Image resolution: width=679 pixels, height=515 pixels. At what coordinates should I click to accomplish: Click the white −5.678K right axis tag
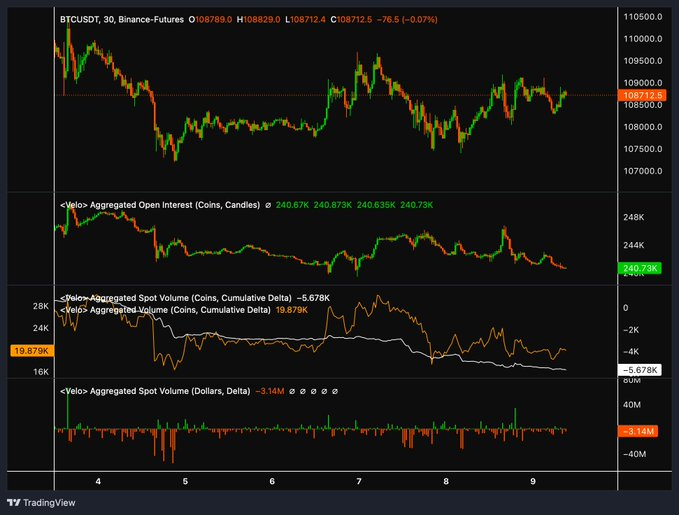[640, 370]
